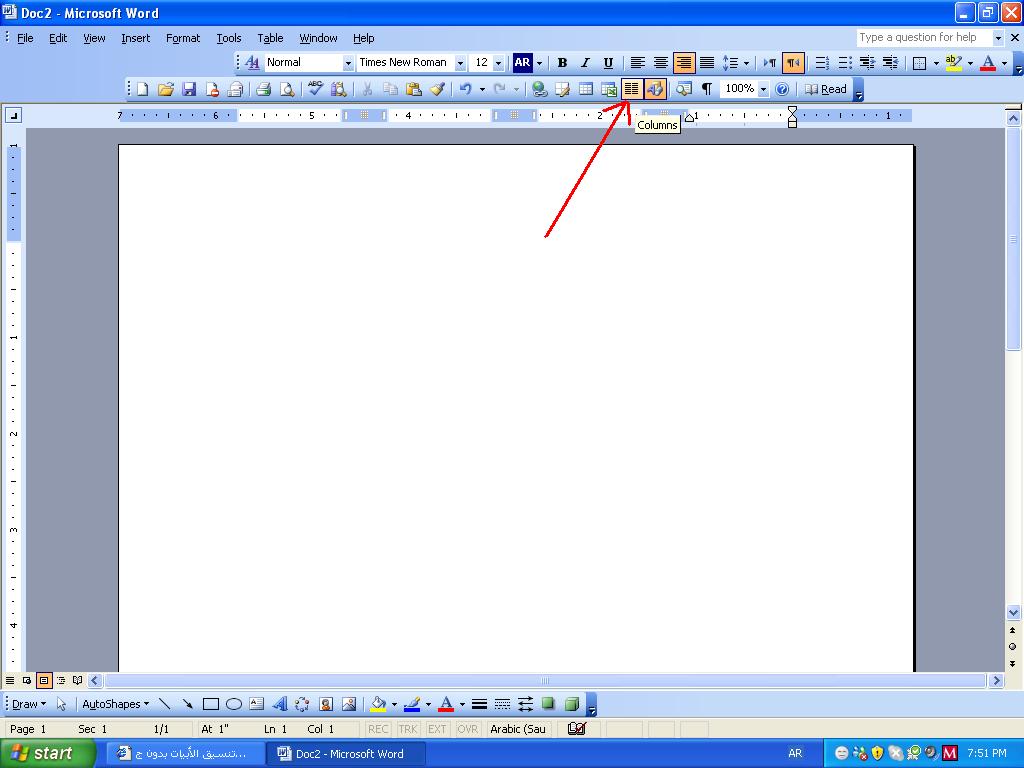Select the Rectangle shape tool
1024x768 pixels.
pyautogui.click(x=210, y=704)
